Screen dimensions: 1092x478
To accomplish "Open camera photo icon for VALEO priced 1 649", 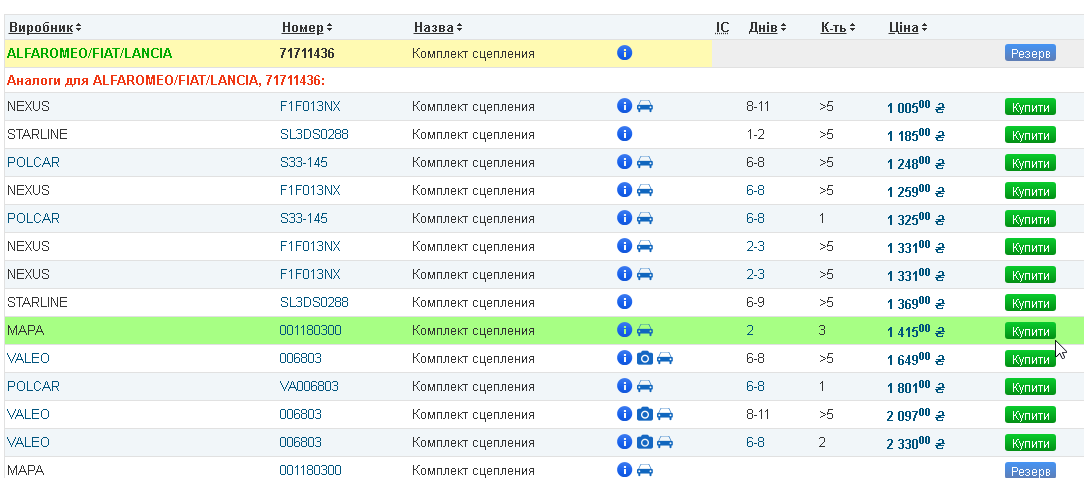I will coord(645,358).
